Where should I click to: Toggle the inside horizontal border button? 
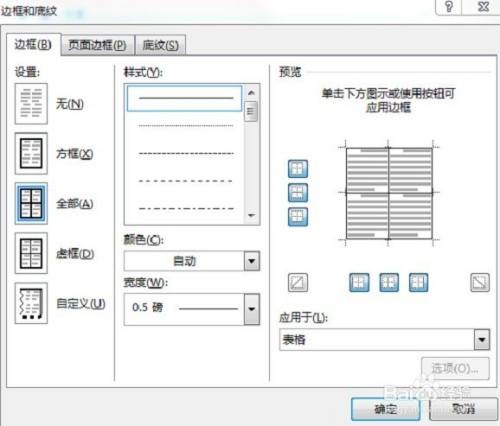pyautogui.click(x=298, y=193)
